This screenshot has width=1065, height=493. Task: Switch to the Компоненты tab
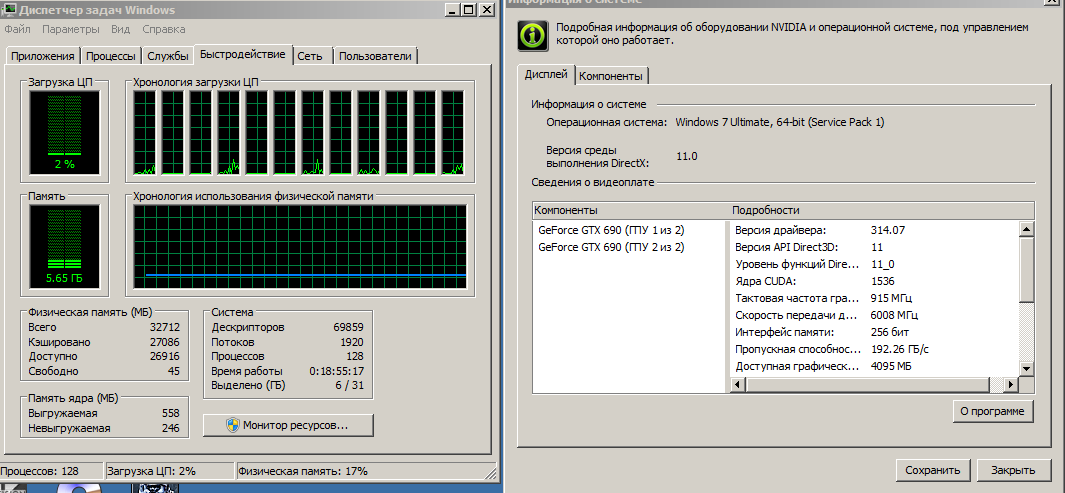(x=611, y=76)
